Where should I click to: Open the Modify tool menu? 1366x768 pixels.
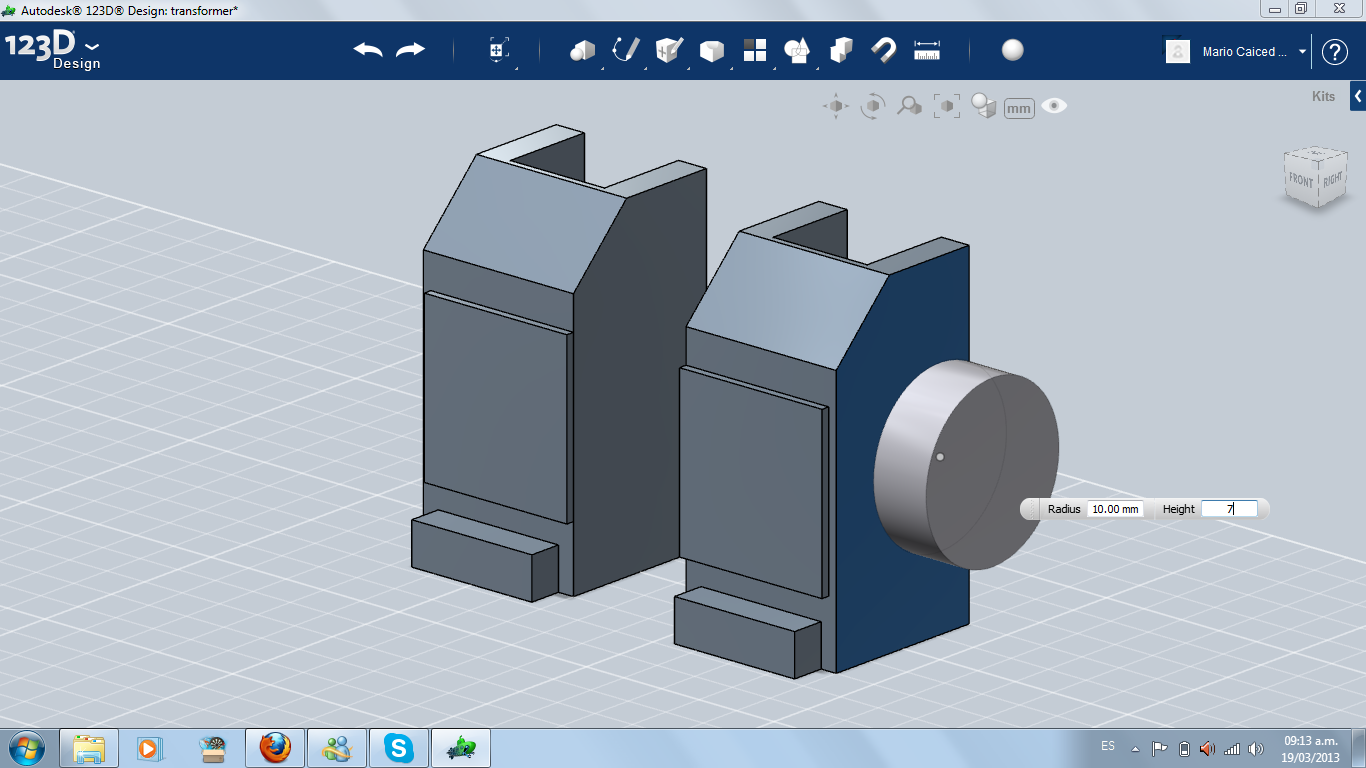[711, 50]
